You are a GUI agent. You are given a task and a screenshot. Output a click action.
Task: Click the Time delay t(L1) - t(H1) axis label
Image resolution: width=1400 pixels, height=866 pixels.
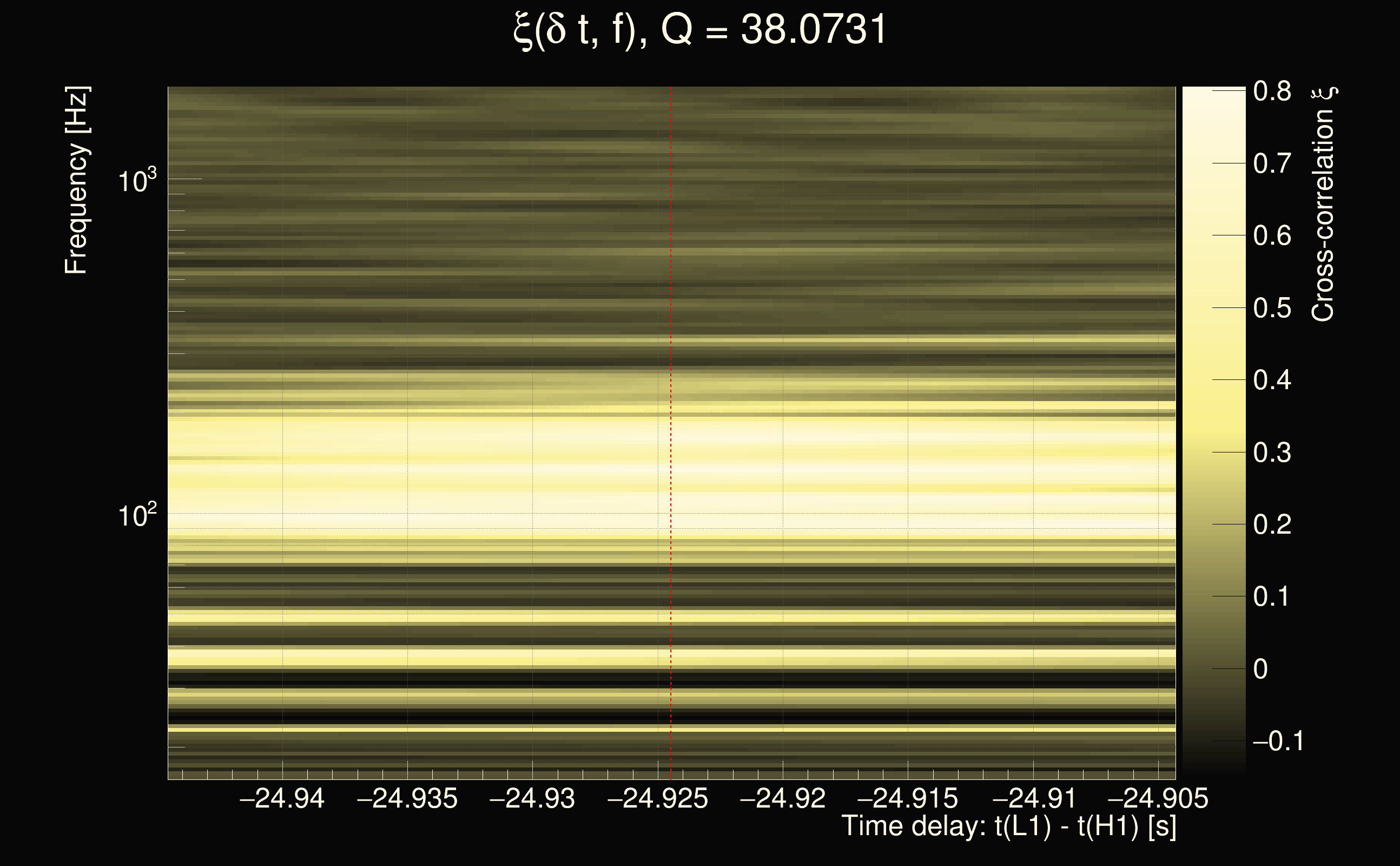tap(1008, 826)
